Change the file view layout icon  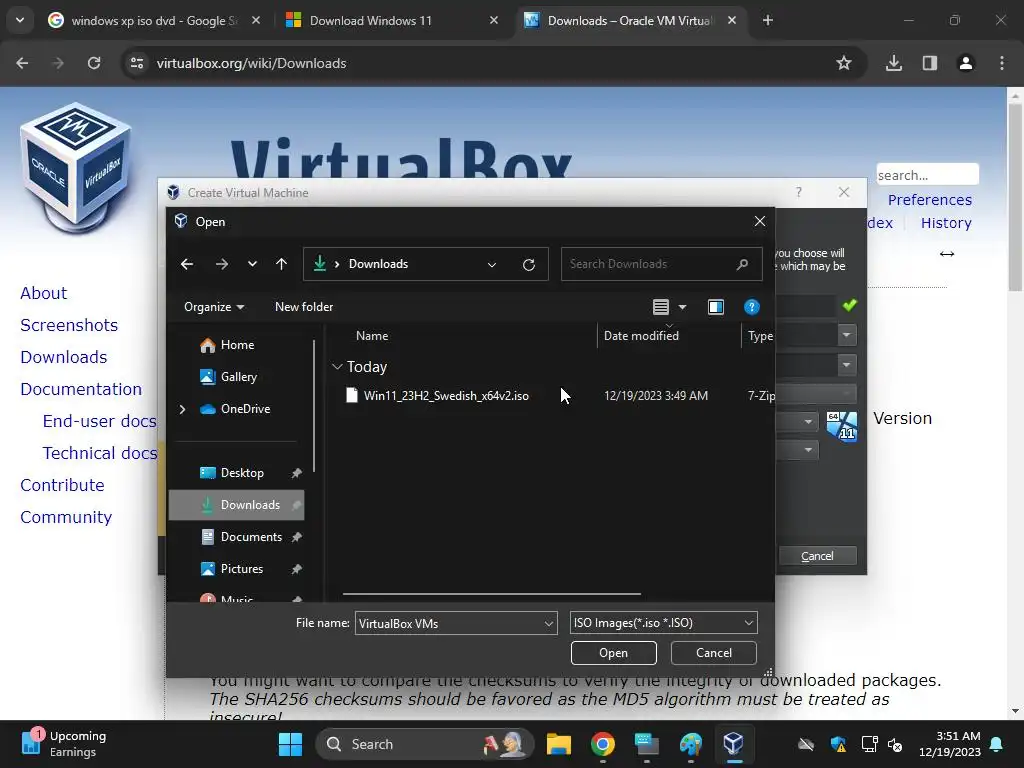coord(661,307)
